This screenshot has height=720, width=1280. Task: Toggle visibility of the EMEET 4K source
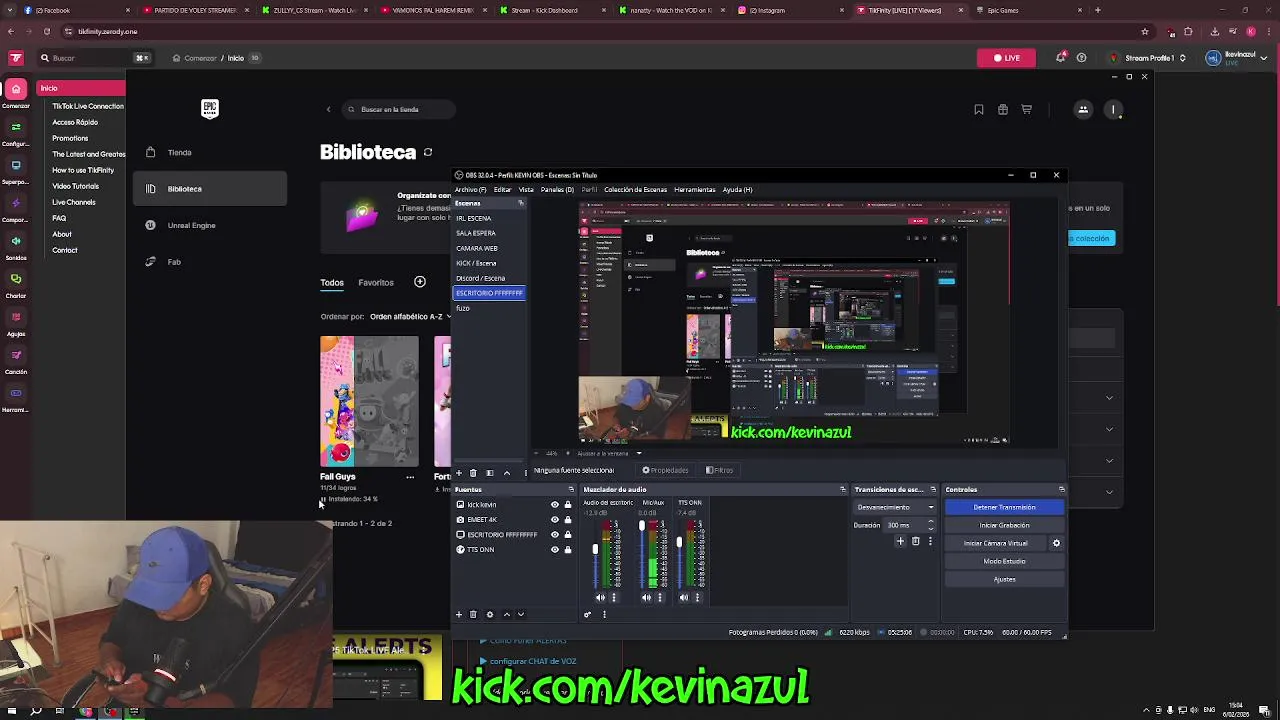pyautogui.click(x=555, y=520)
